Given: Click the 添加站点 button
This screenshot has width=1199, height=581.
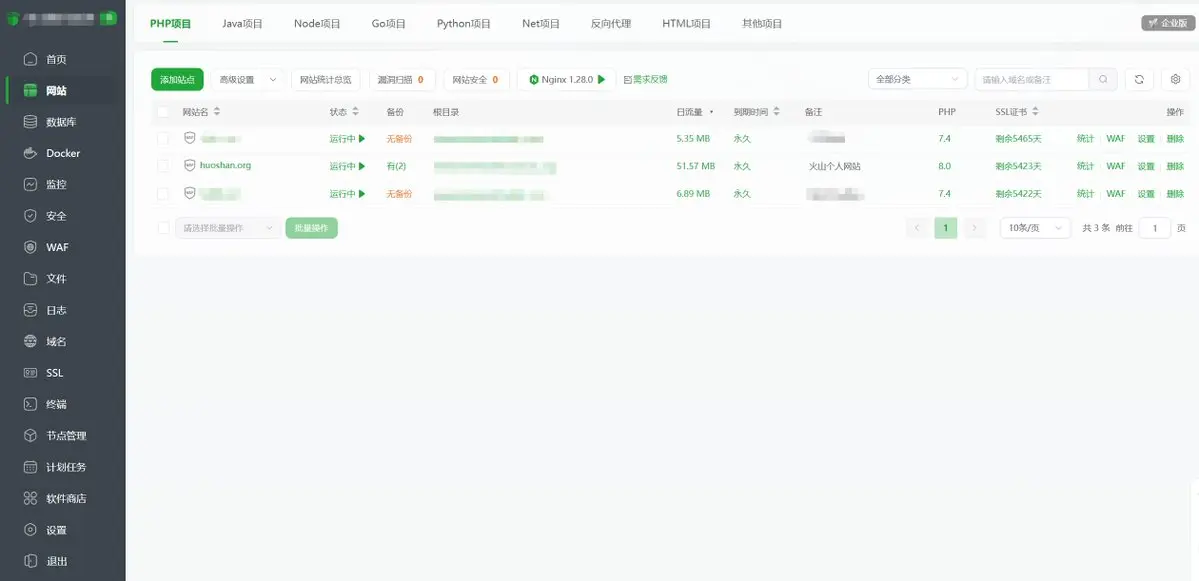Looking at the screenshot, I should (177, 80).
